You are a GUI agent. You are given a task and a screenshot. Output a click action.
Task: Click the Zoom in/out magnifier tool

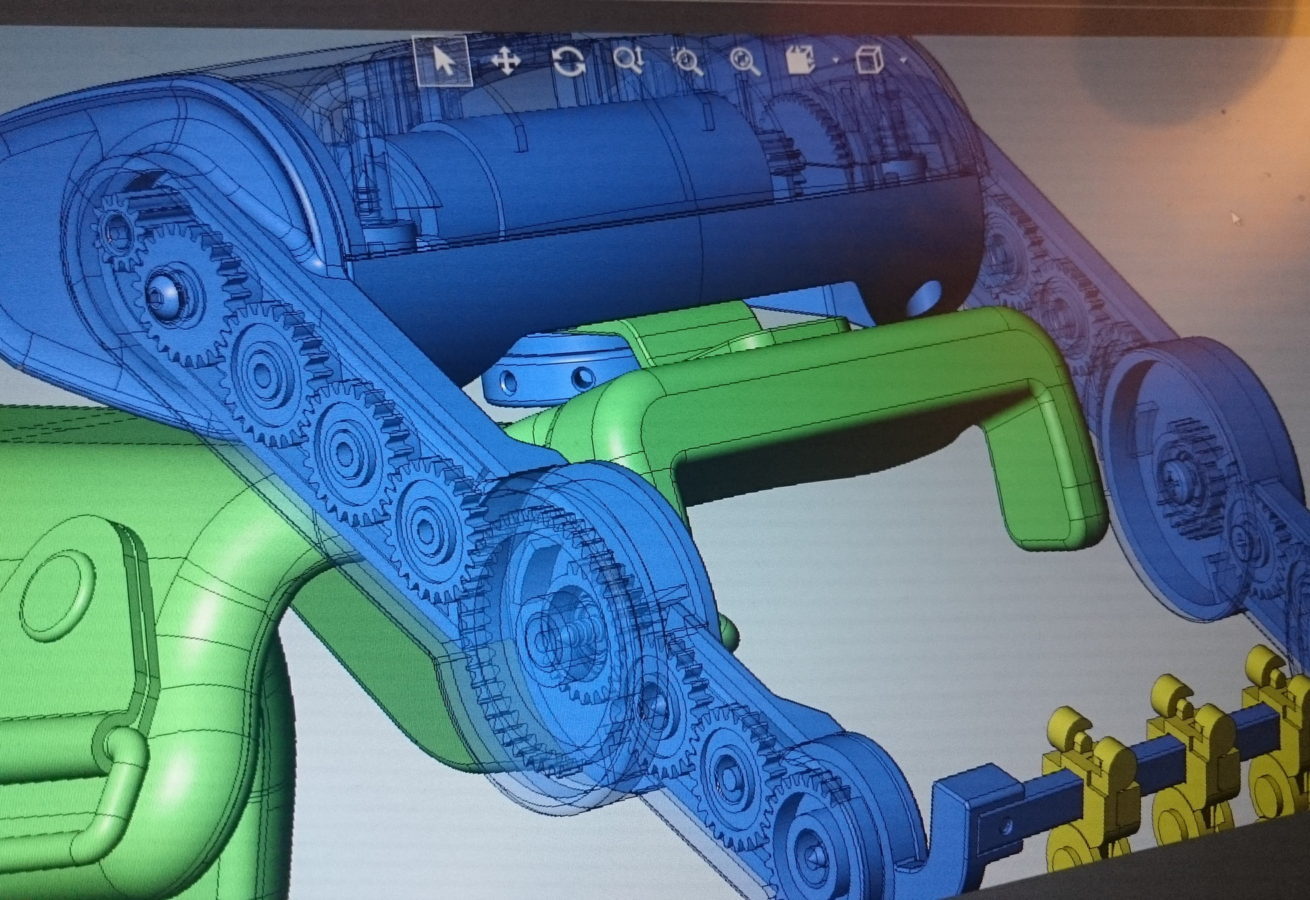coord(628,61)
